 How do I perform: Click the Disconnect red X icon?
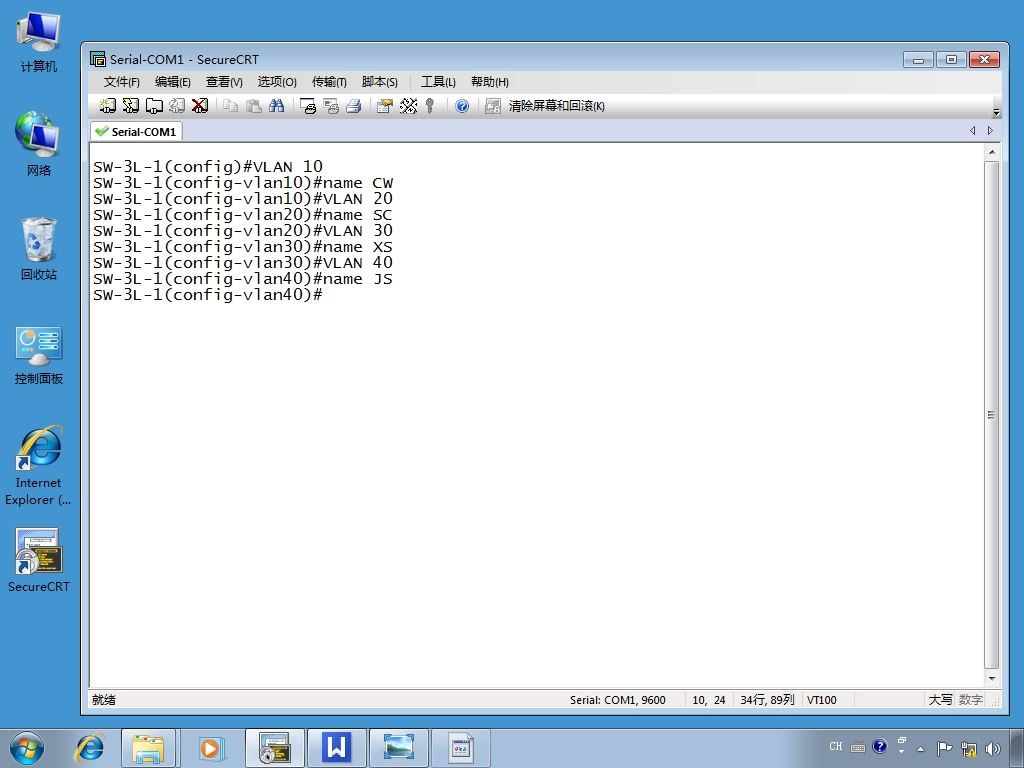pos(200,106)
